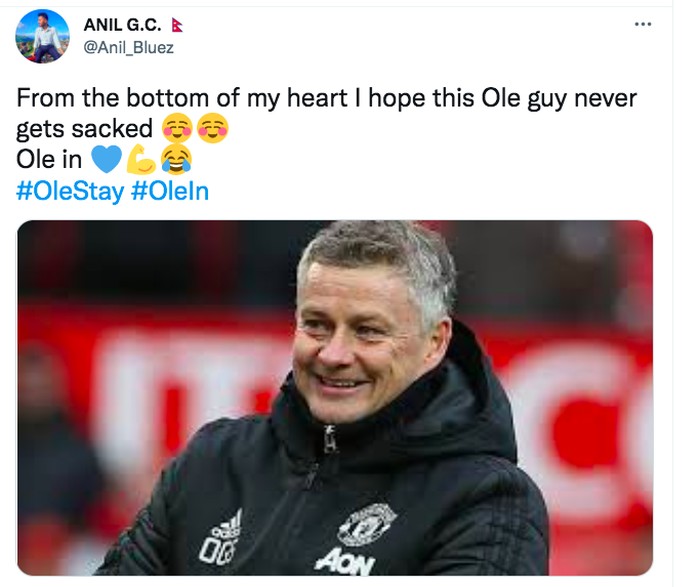Click the author's round profile avatar
Image resolution: width=700 pixels, height=587 pixels.
coord(43,37)
